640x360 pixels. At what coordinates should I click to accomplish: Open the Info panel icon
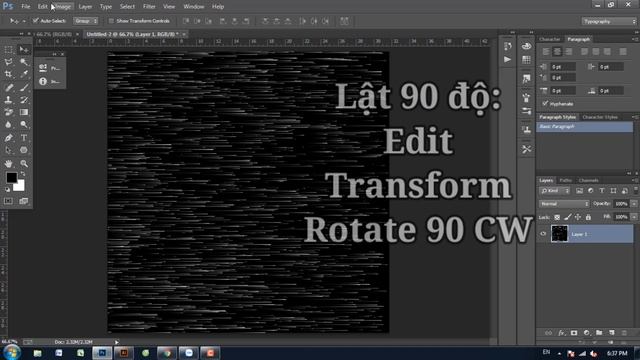pos(43,81)
